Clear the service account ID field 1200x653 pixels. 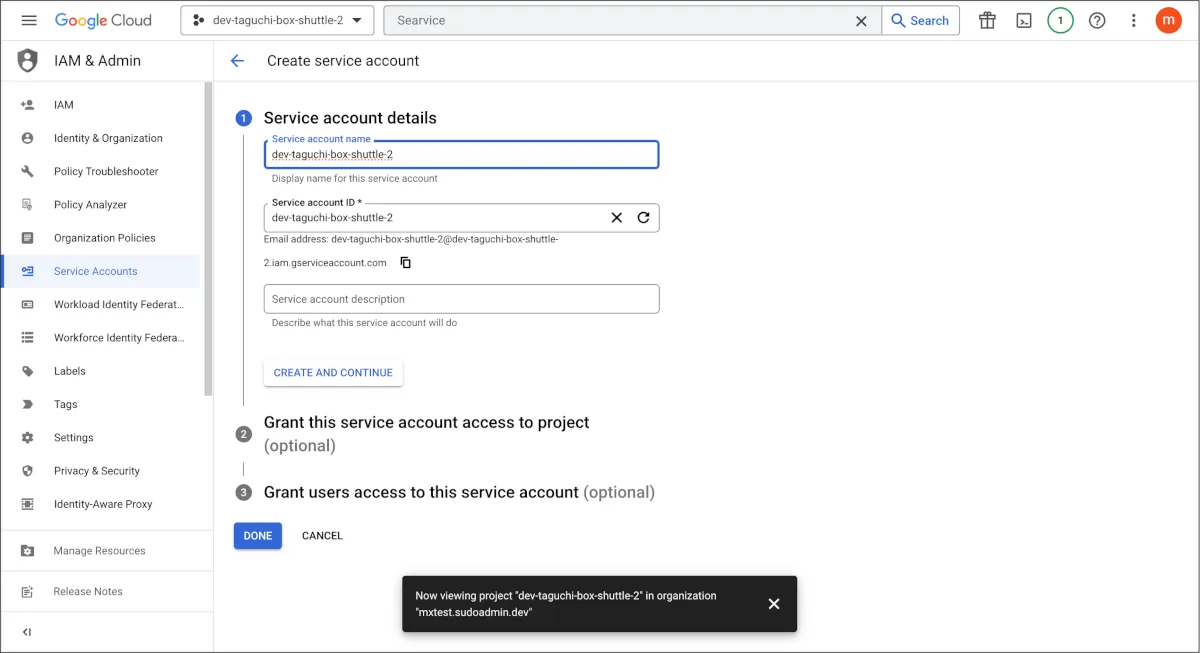tap(616, 218)
